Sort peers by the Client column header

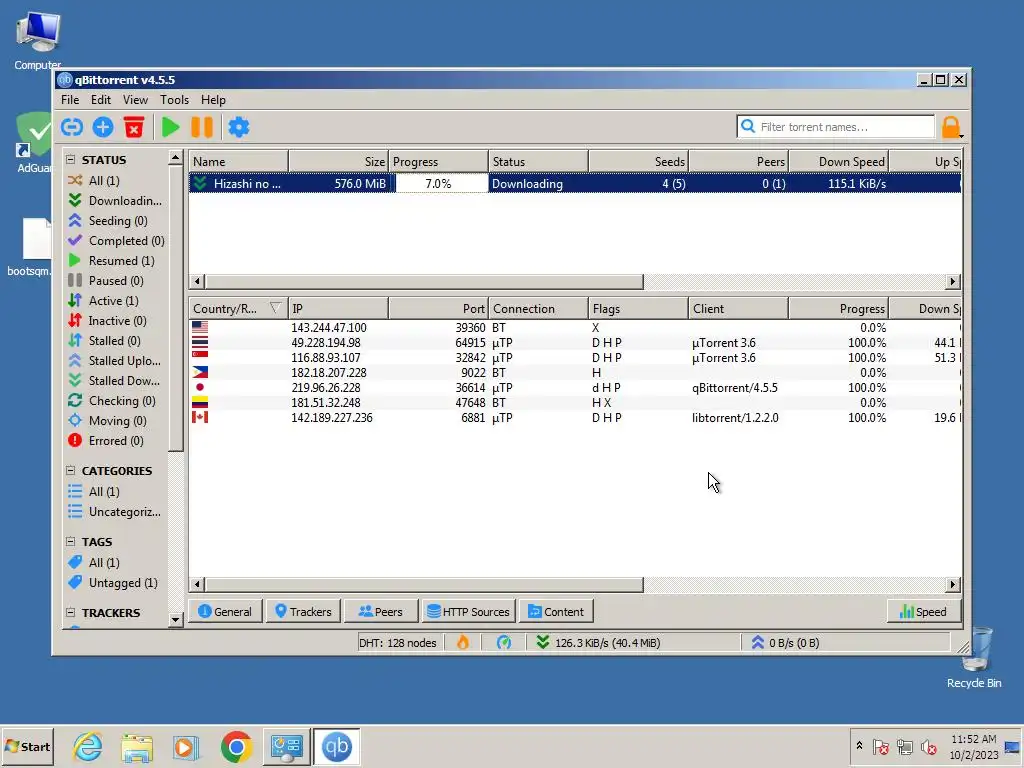coord(739,308)
